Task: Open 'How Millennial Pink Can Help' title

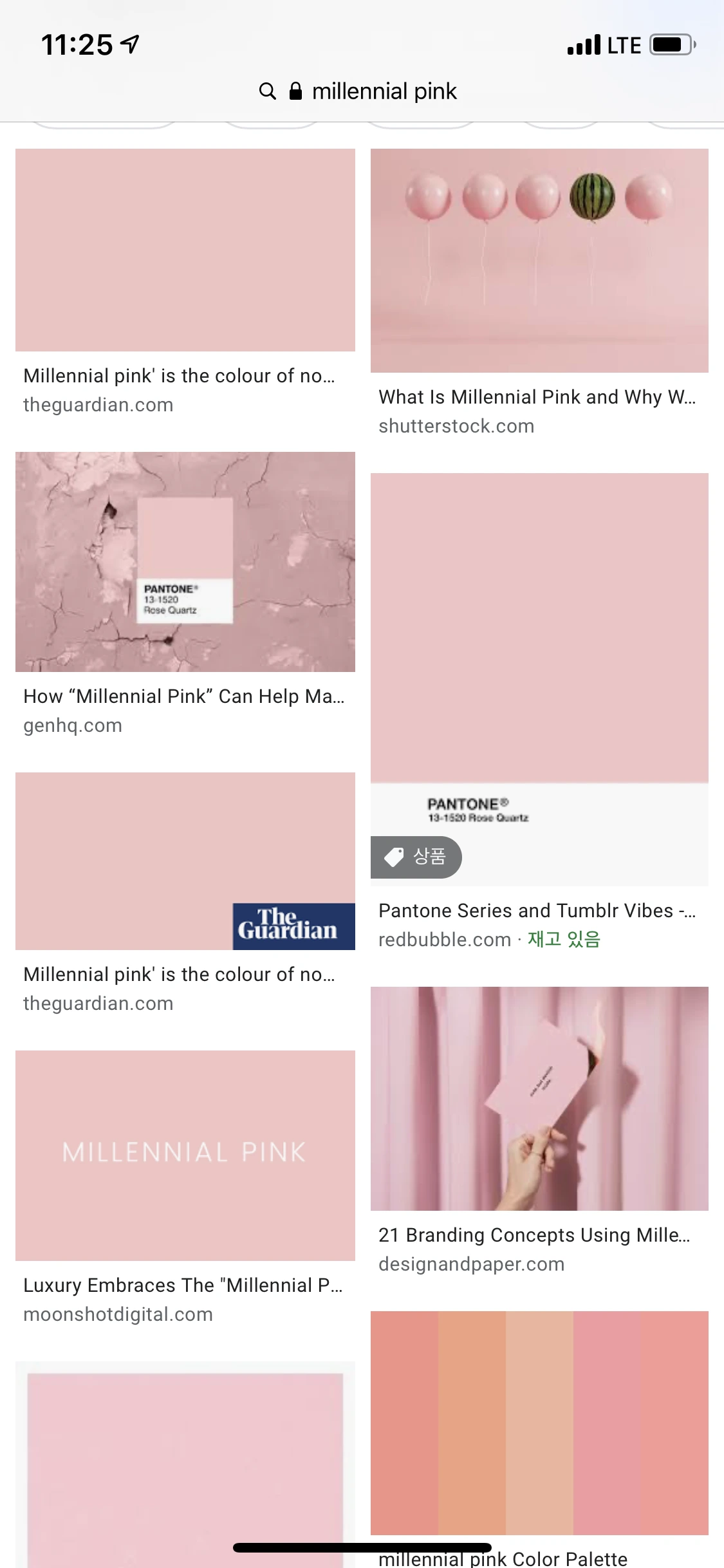Action: 184,696
